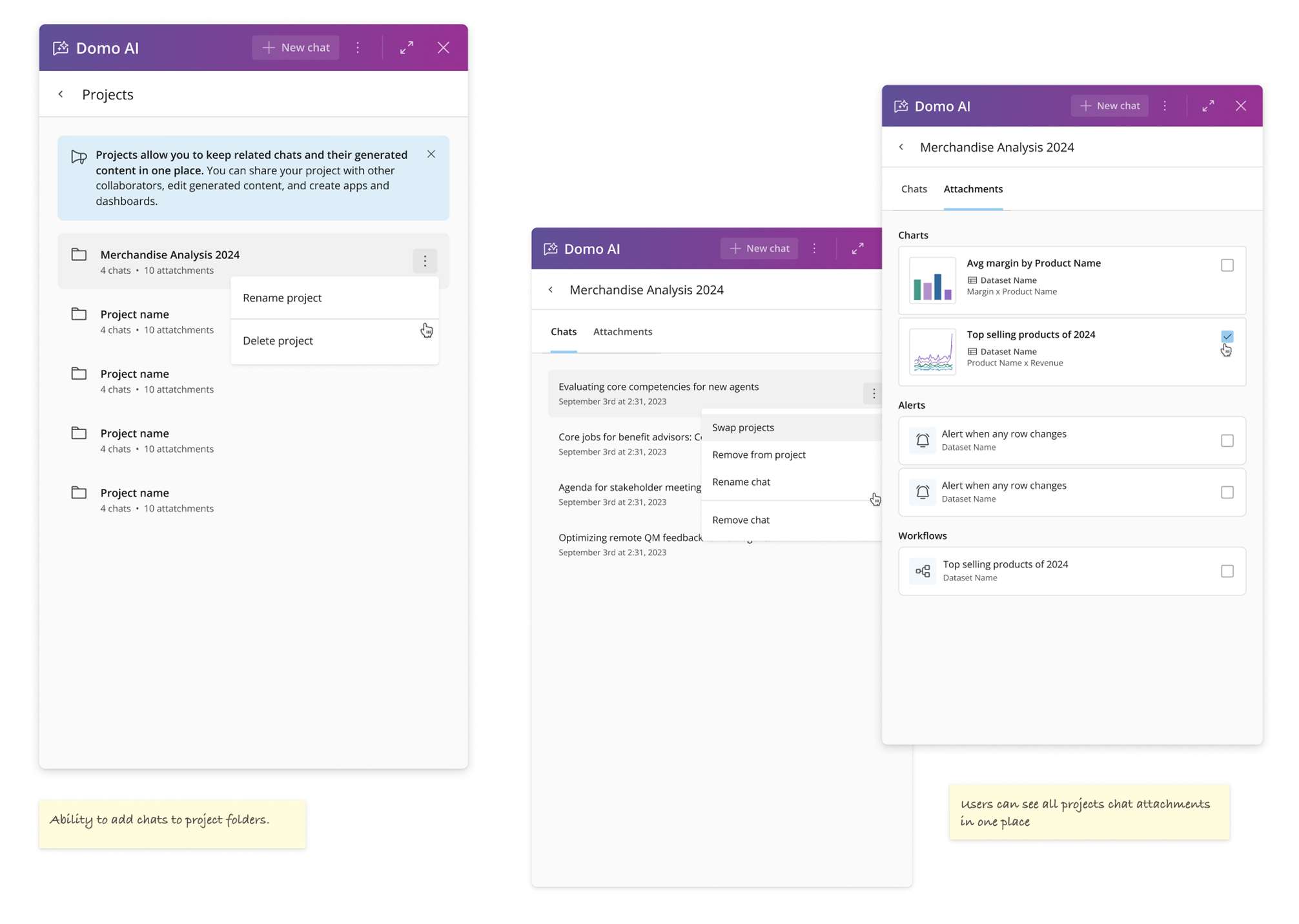
Task: Click the Domo AI logo icon in Chats panel
Action: point(551,249)
